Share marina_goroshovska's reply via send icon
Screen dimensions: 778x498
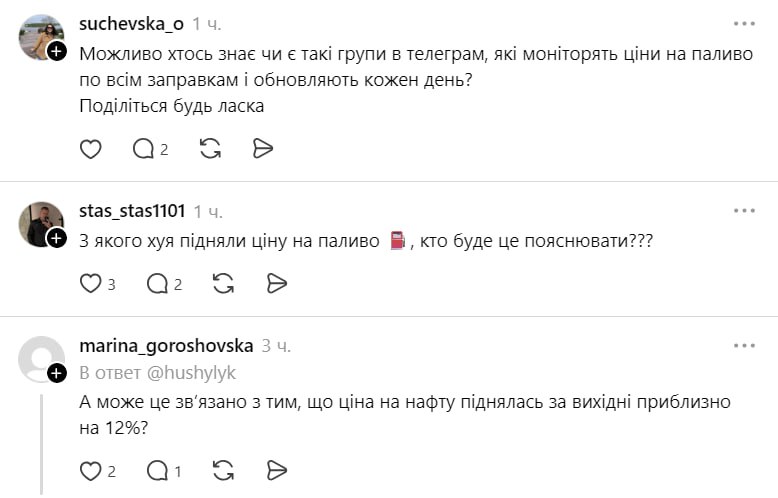click(x=277, y=470)
